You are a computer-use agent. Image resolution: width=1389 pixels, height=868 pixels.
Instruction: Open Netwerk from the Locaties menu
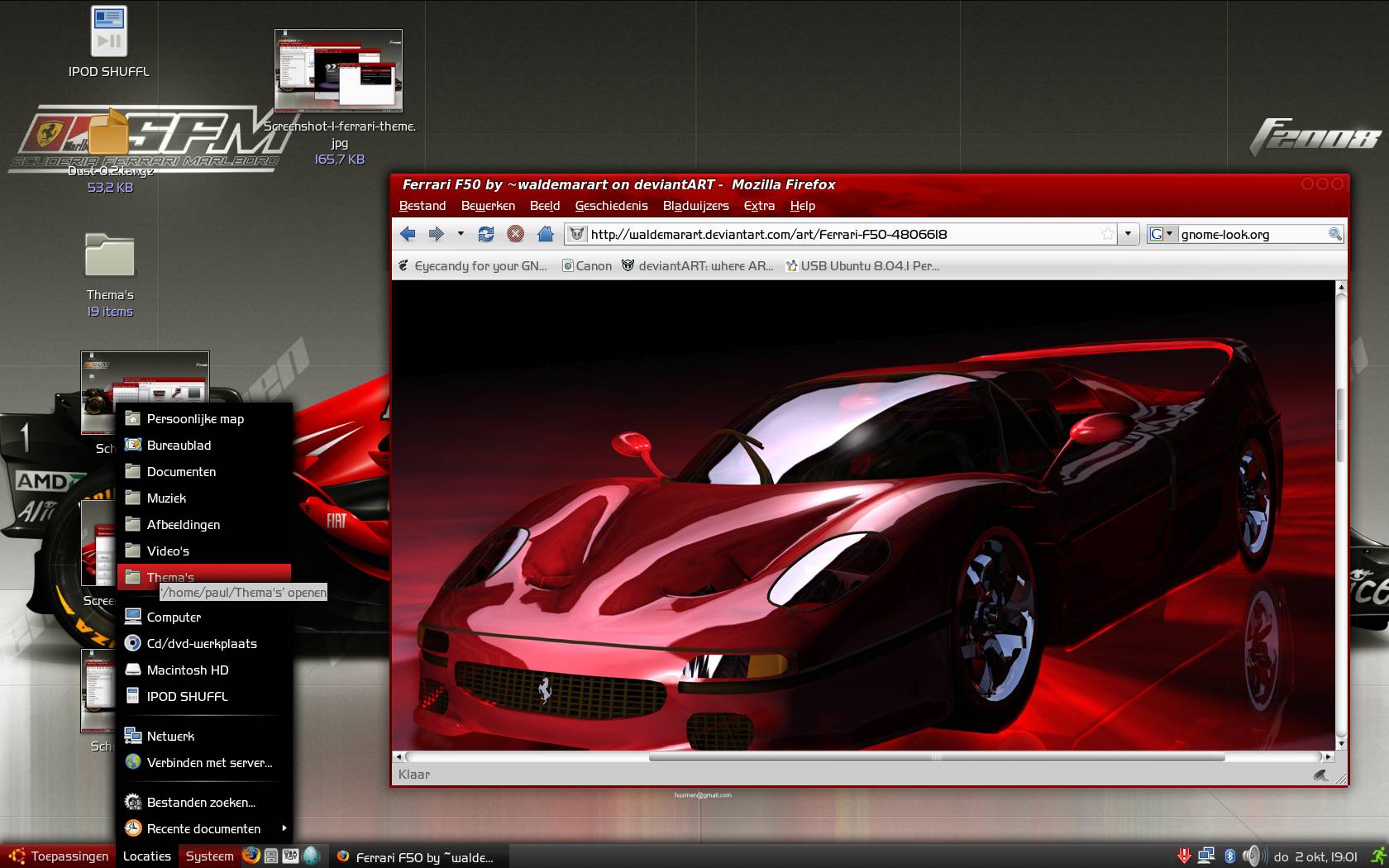(x=204, y=737)
